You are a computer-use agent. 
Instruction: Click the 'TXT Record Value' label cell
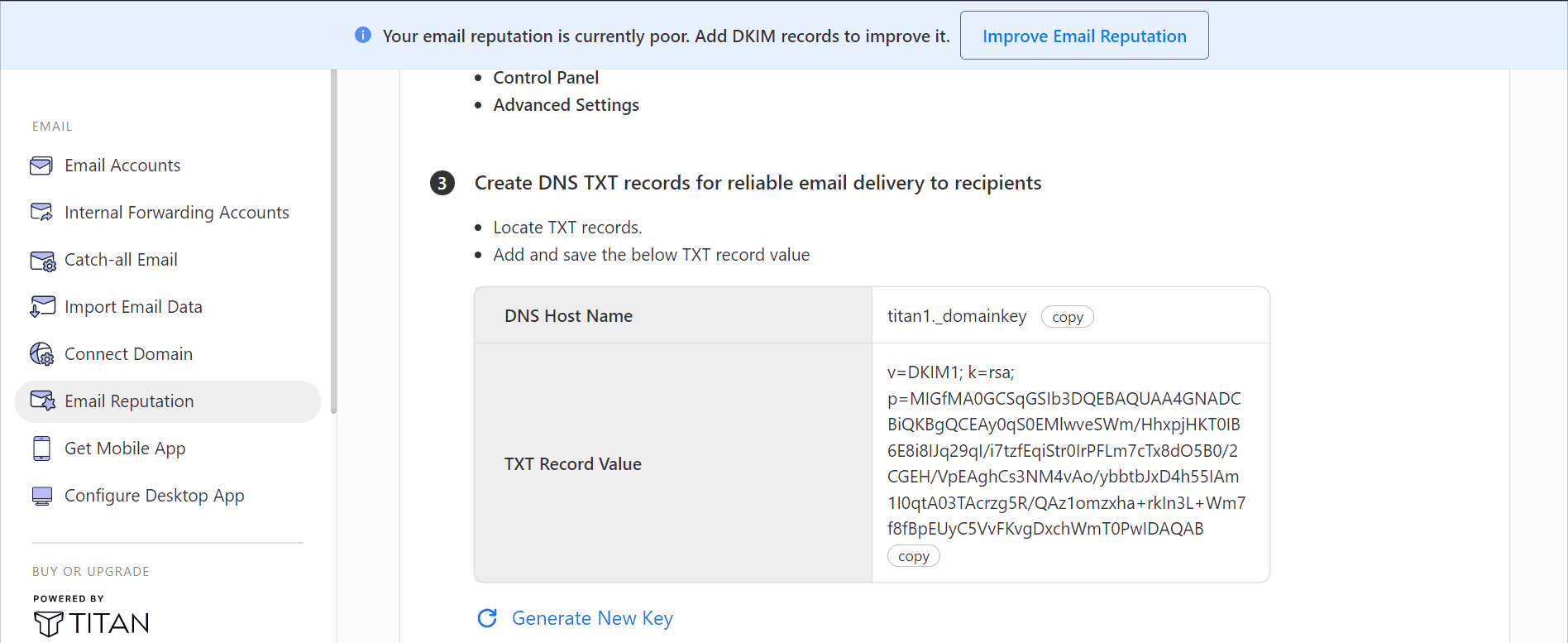pos(673,463)
